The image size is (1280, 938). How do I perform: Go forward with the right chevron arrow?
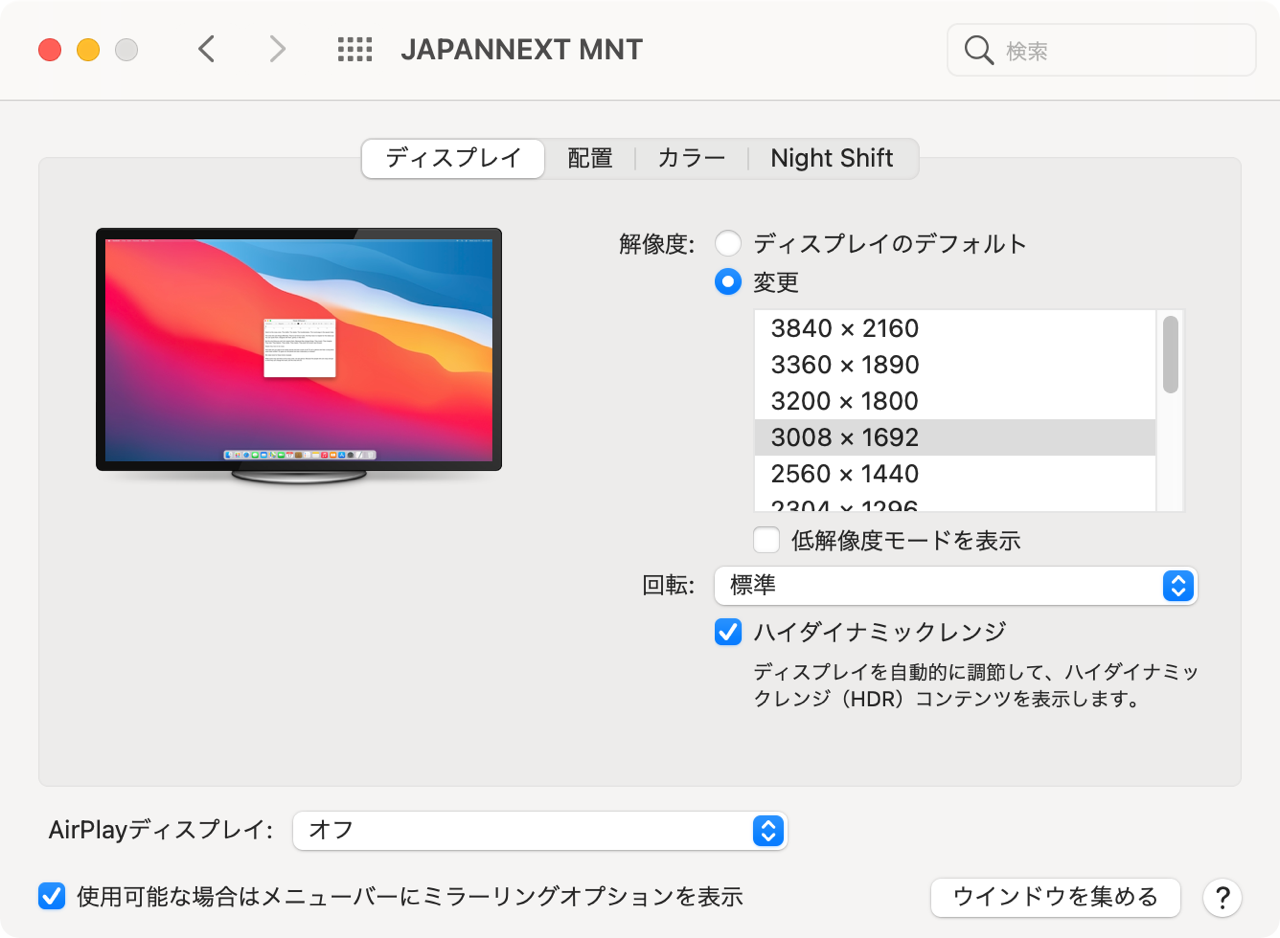click(277, 49)
